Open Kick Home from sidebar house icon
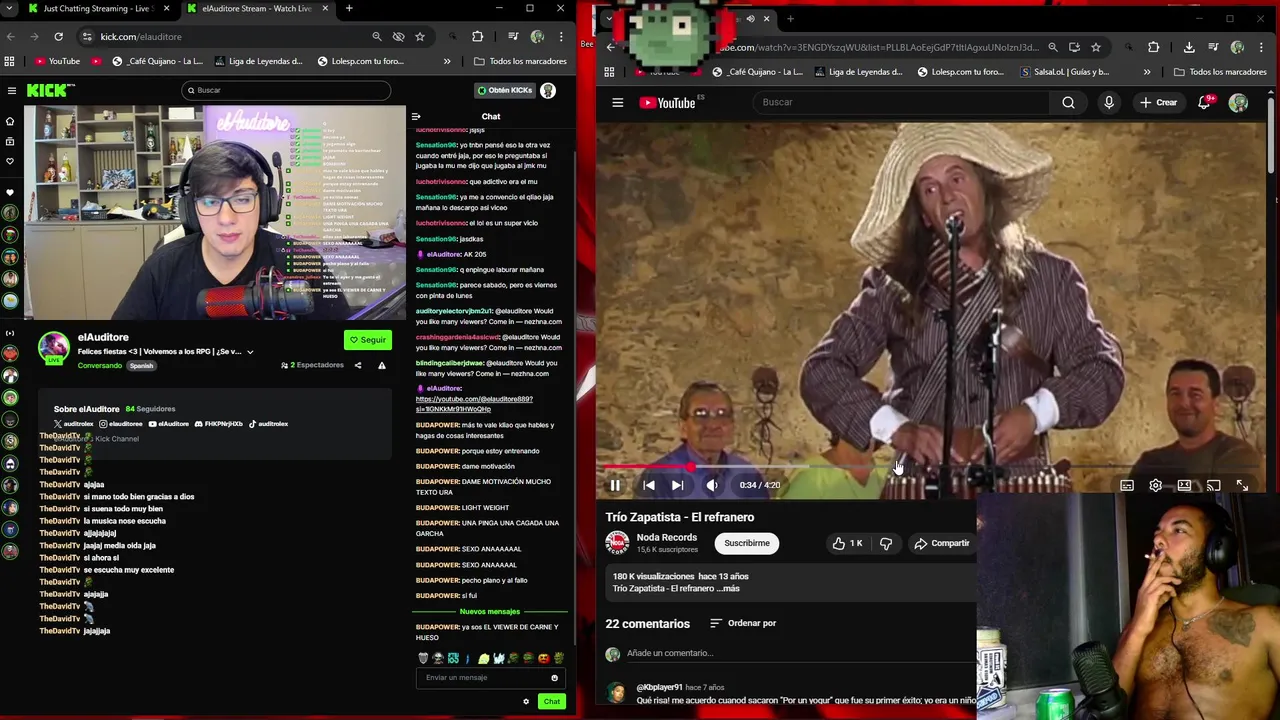This screenshot has width=1280, height=720. (10, 121)
